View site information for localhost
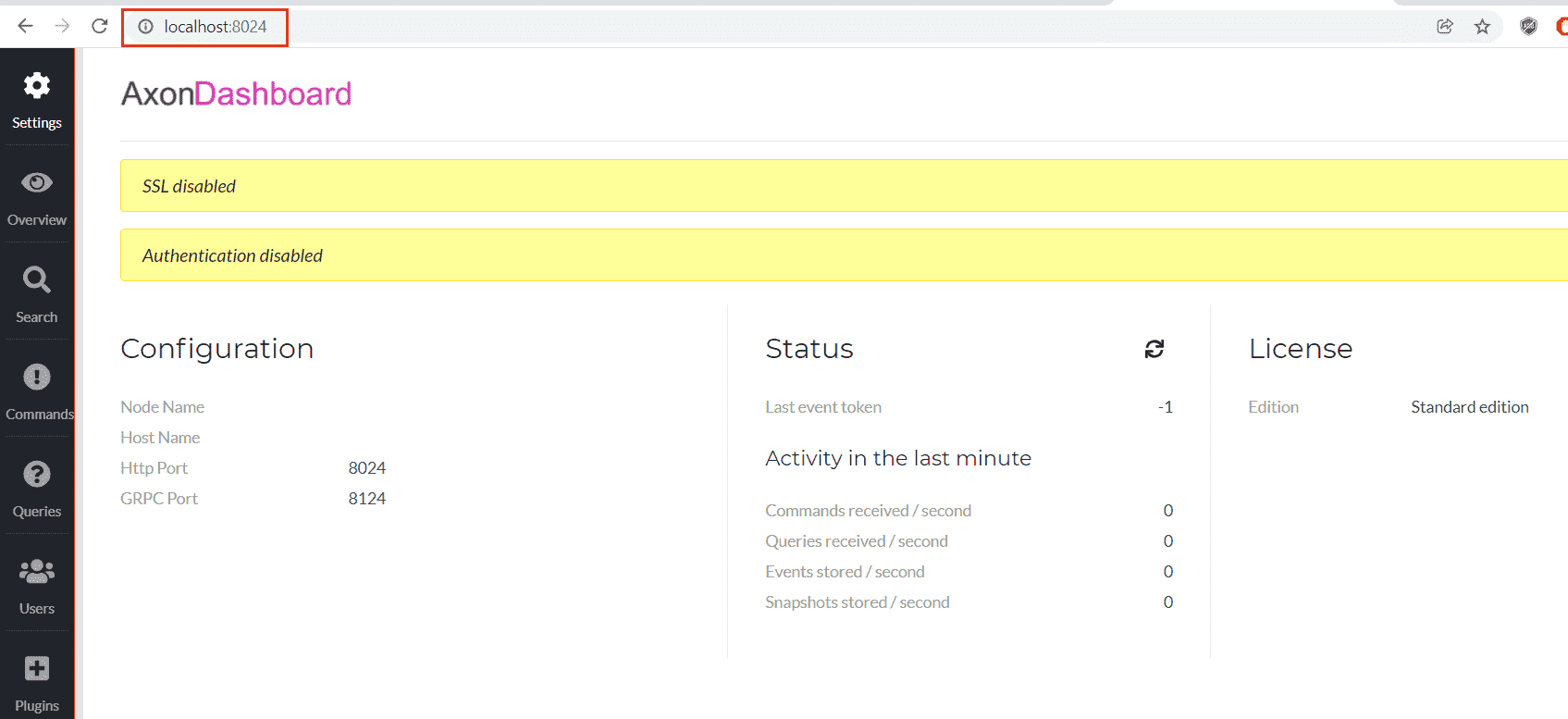Image resolution: width=1568 pixels, height=719 pixels. coord(145,27)
